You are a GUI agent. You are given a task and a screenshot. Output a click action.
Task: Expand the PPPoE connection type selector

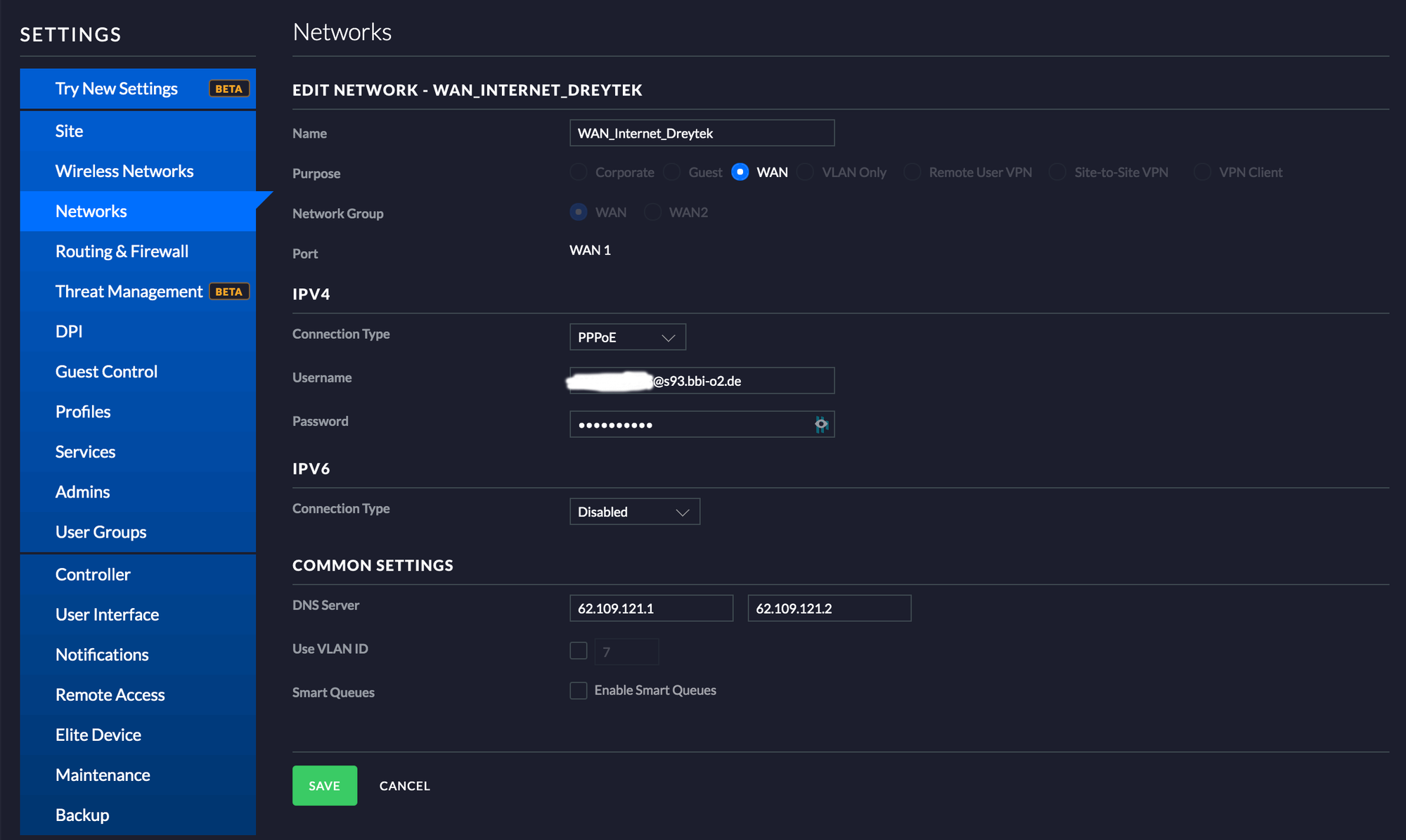(626, 337)
